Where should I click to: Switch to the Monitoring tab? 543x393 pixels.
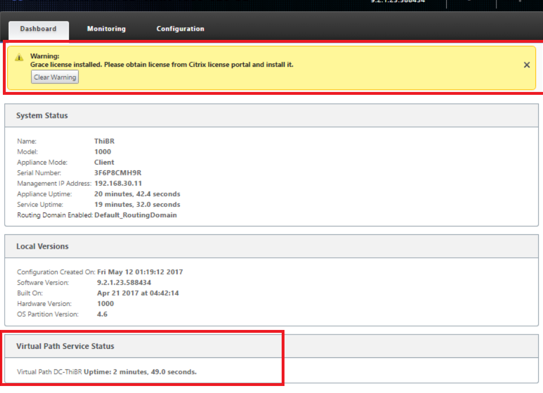click(x=106, y=29)
